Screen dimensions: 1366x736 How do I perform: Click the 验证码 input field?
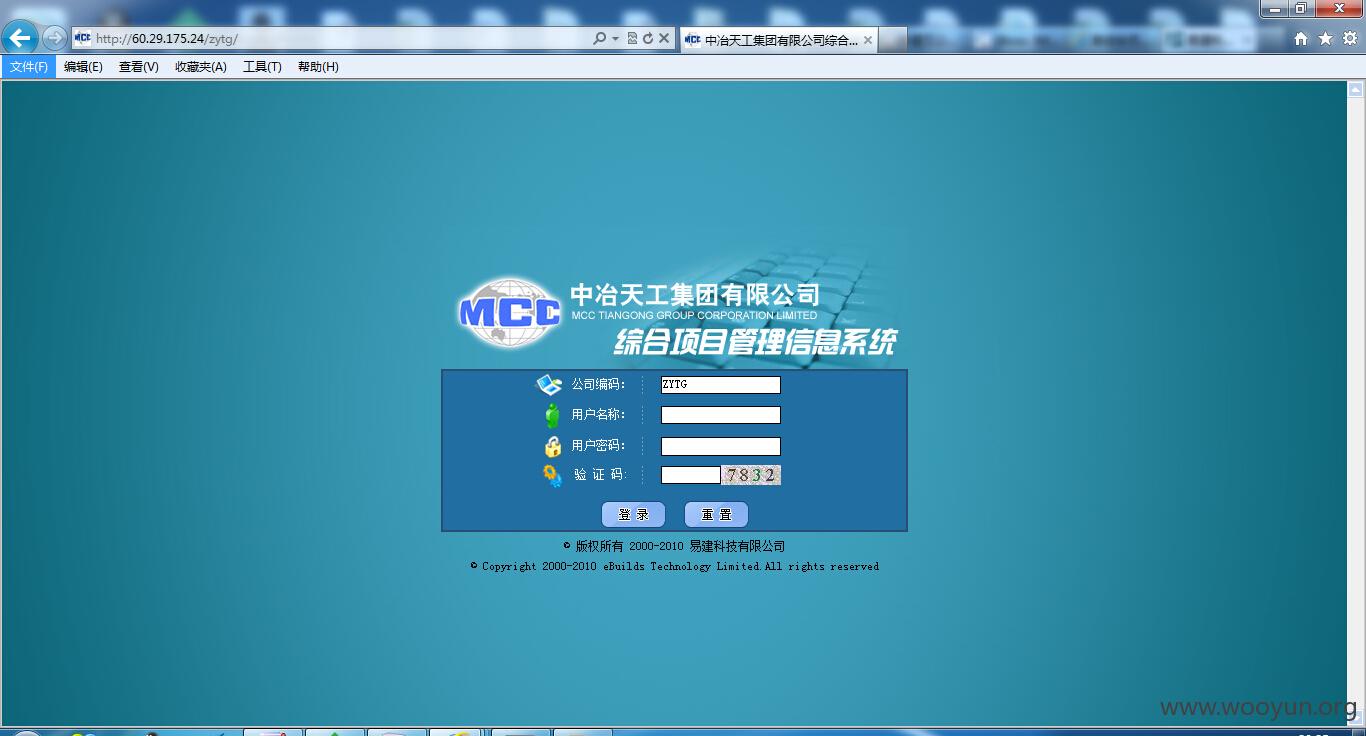pyautogui.click(x=690, y=475)
